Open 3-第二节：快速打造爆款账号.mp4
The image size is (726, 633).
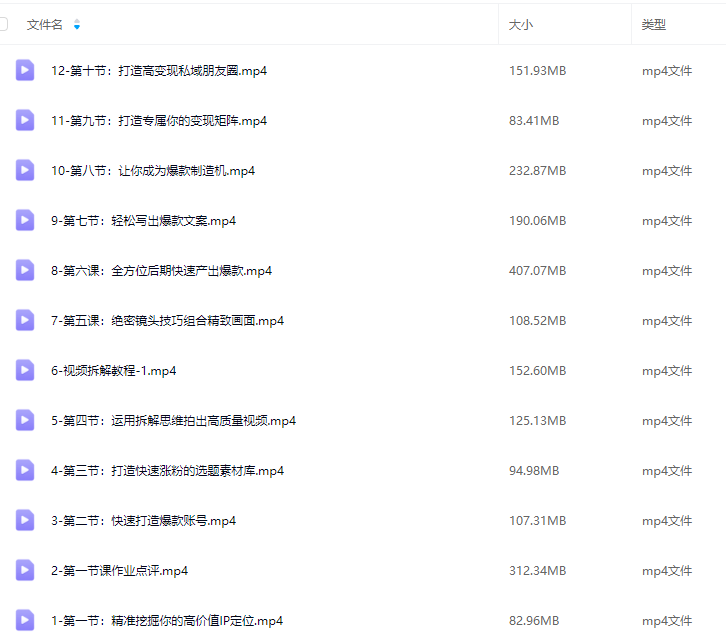coord(143,521)
